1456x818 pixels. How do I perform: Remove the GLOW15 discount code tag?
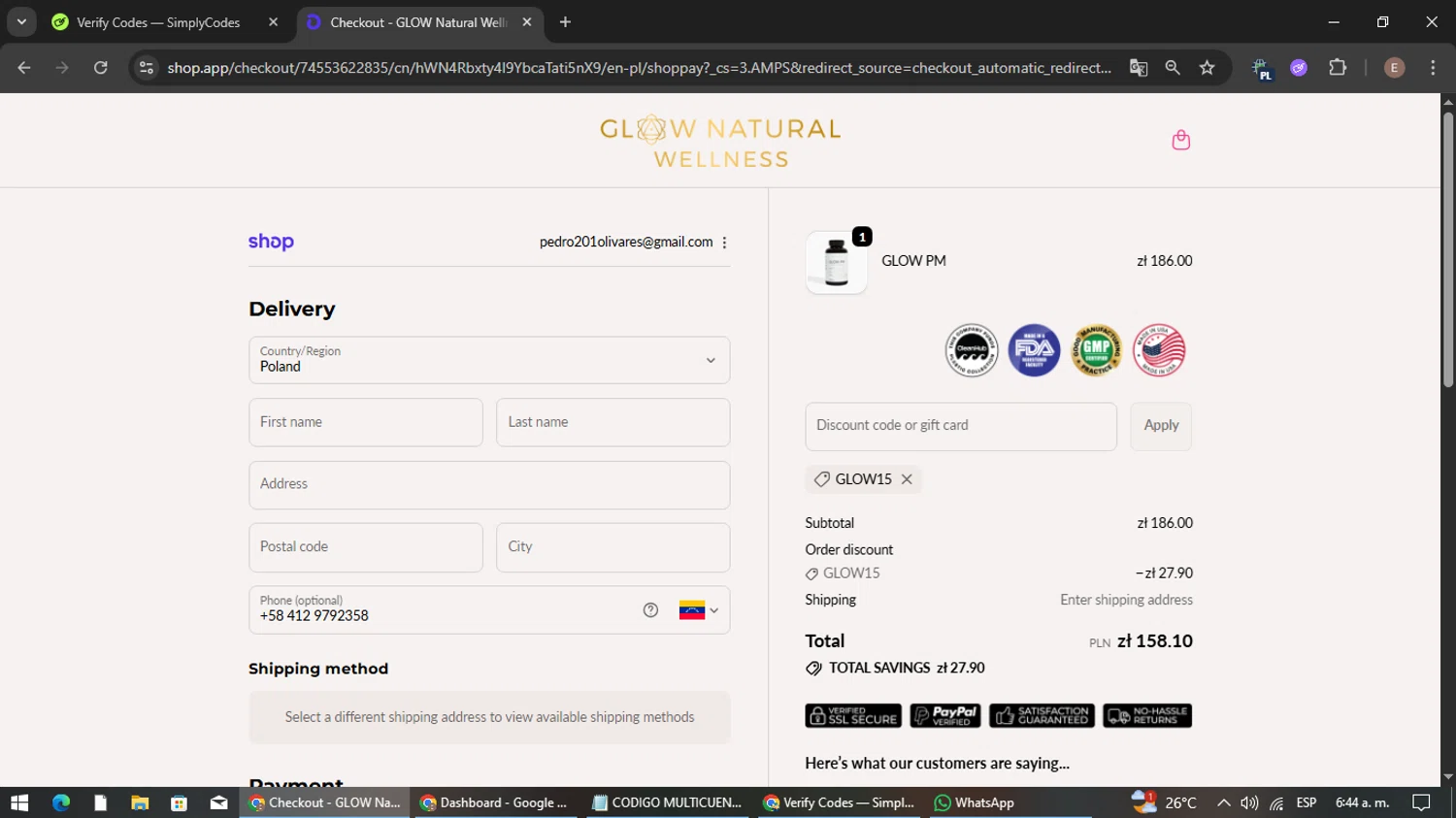tap(907, 479)
